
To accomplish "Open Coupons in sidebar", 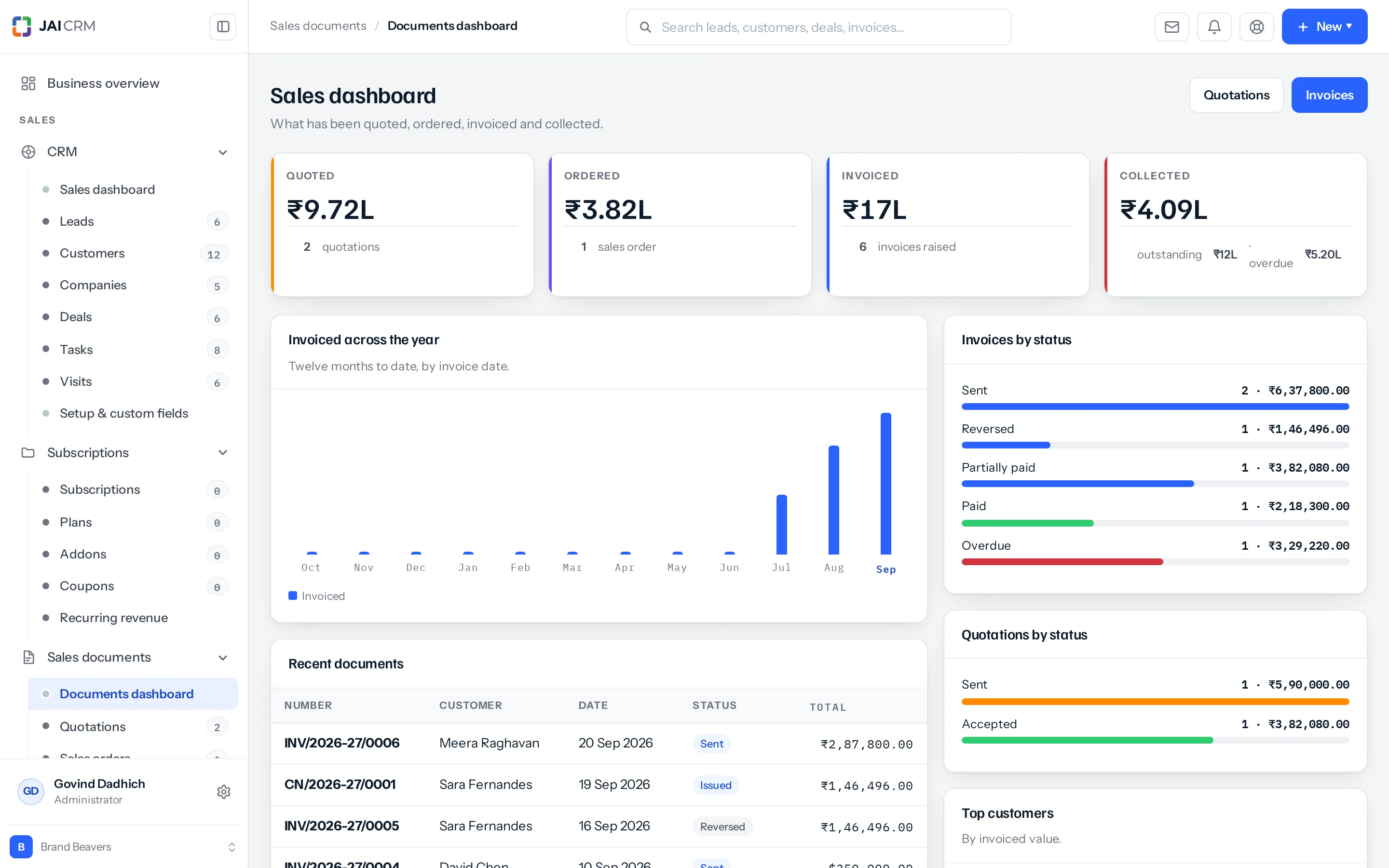I will [133, 585].
